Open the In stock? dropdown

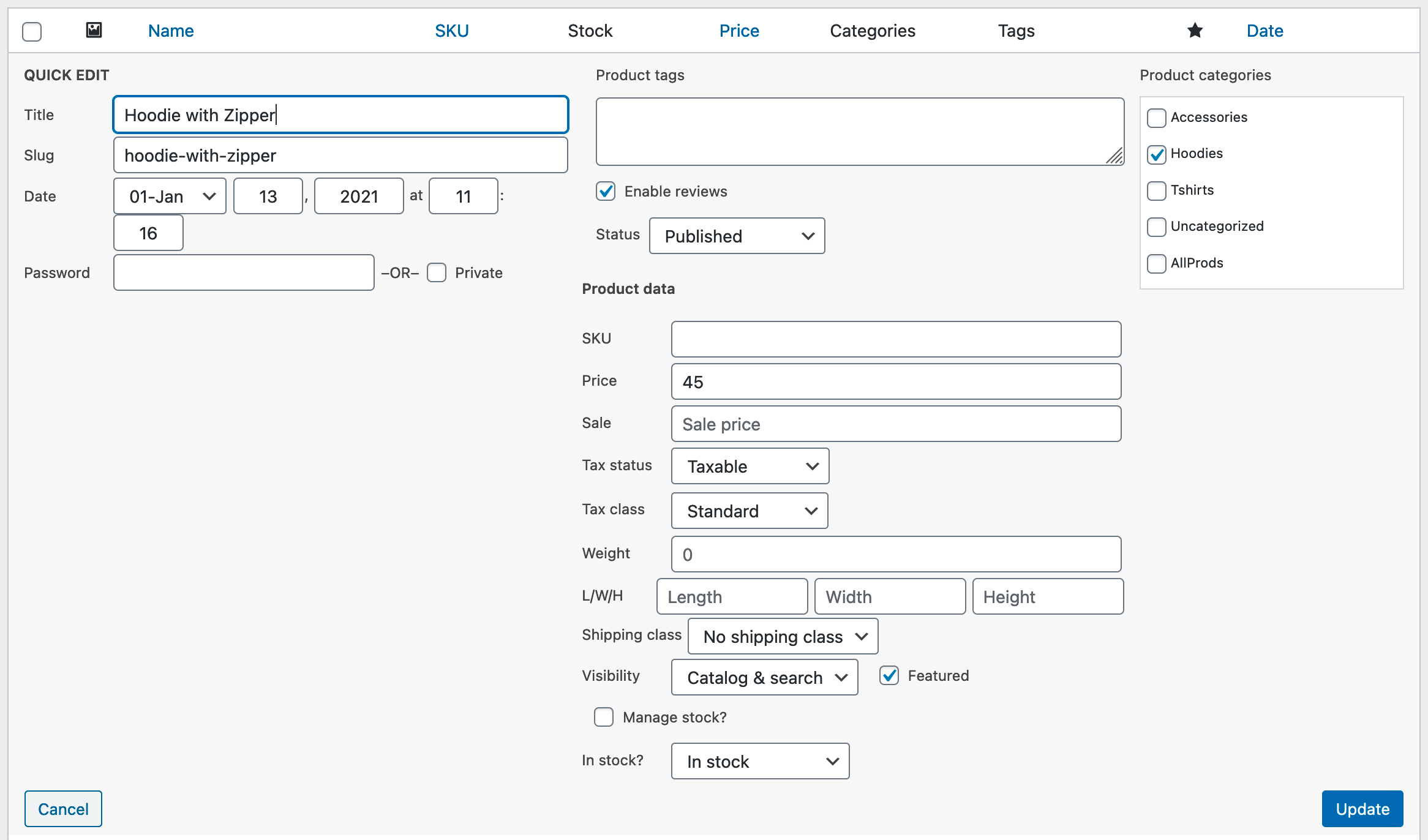[760, 761]
